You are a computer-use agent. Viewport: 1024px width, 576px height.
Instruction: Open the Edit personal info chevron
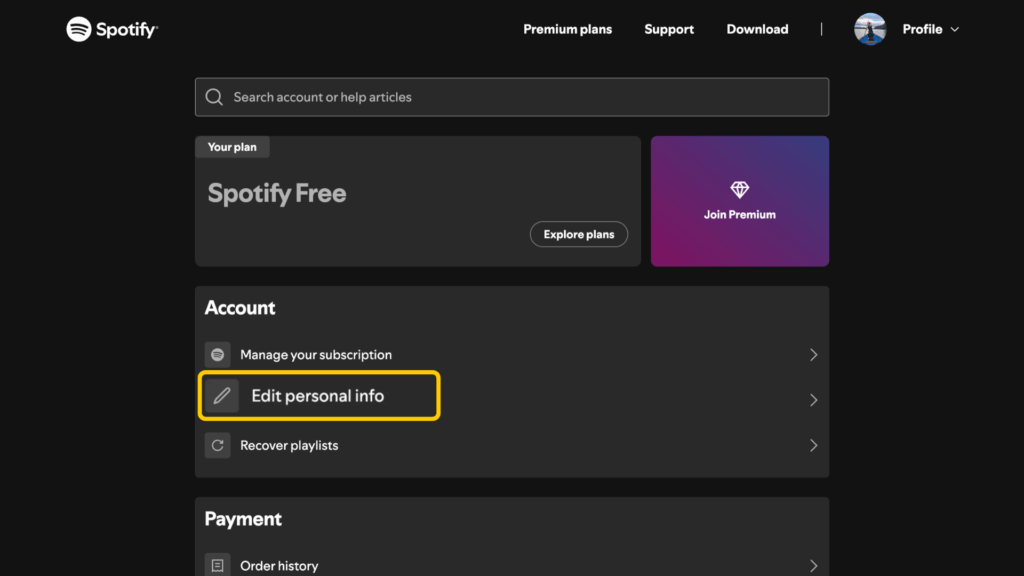pyautogui.click(x=813, y=400)
